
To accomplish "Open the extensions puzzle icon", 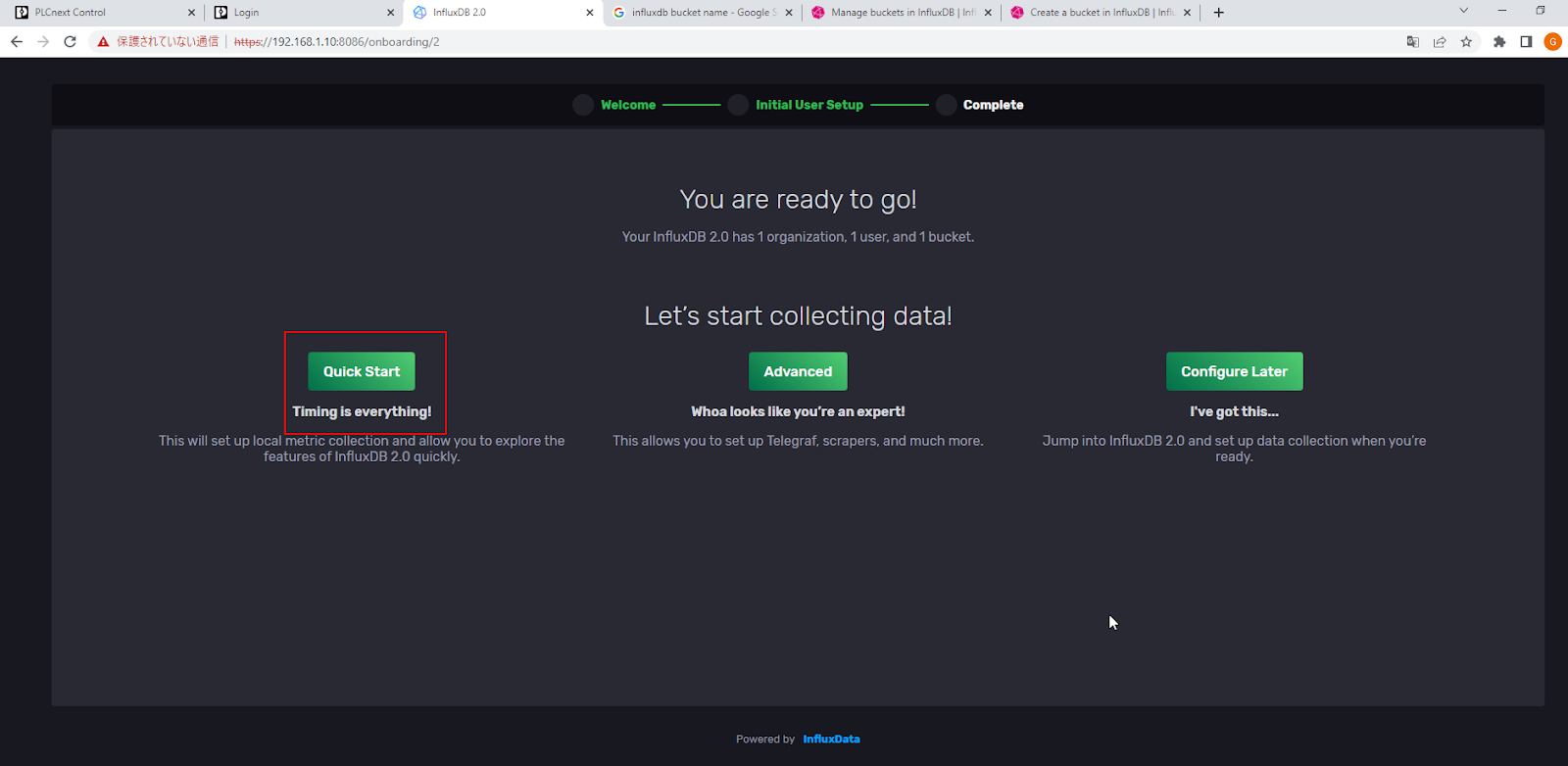I will click(x=1499, y=42).
